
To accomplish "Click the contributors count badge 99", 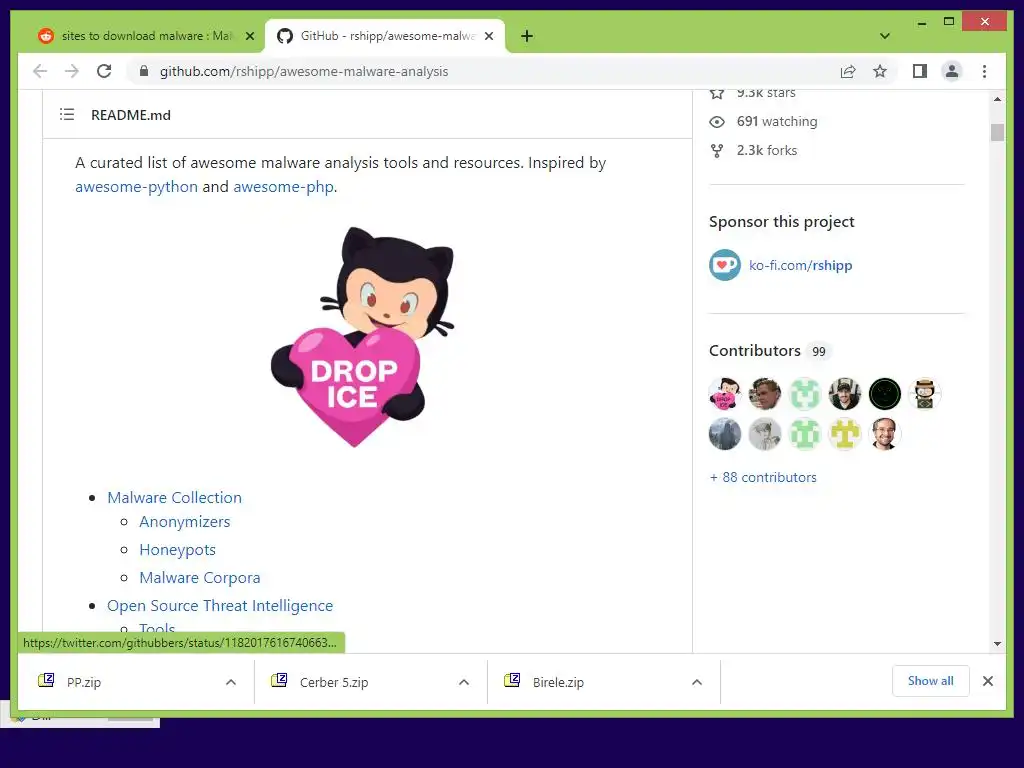I will click(x=818, y=351).
